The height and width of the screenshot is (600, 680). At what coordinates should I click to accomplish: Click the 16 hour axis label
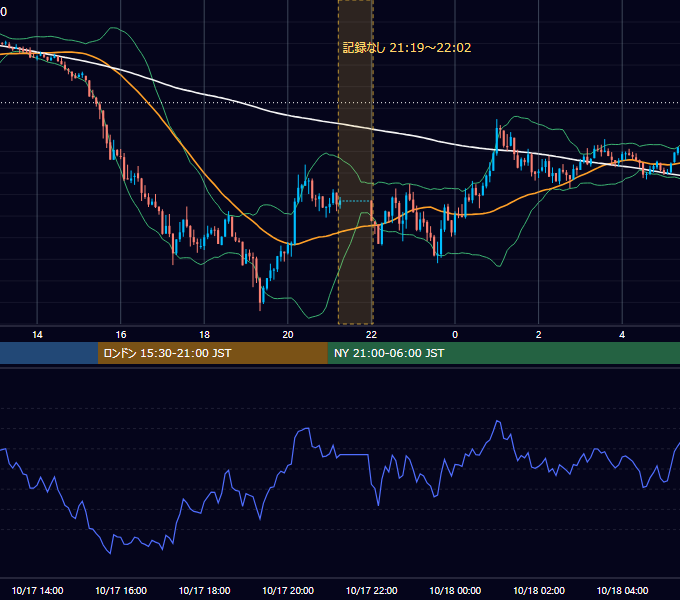tap(121, 335)
